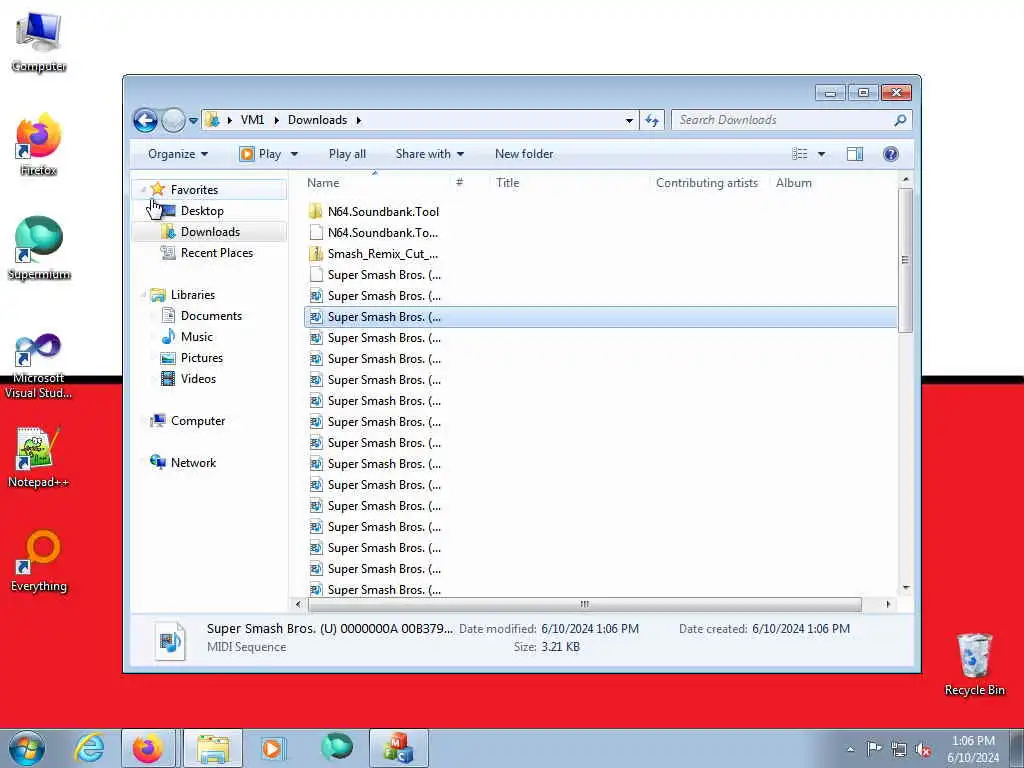Sort by the Title column header

(507, 183)
